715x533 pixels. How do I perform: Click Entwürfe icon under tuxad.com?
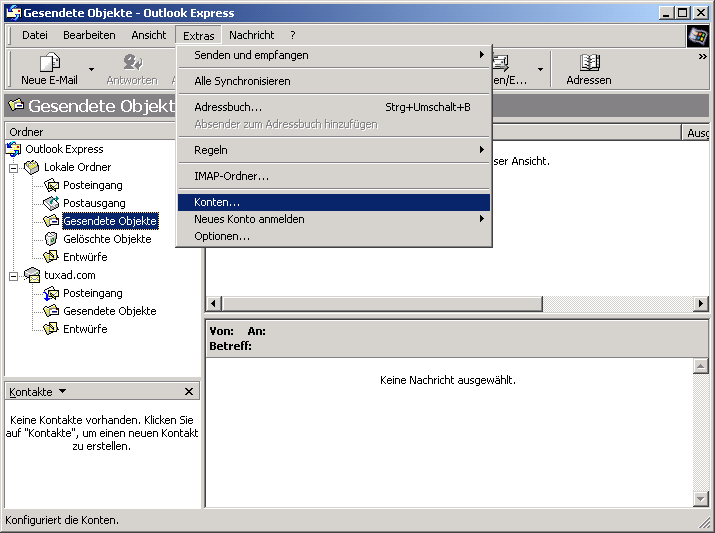pyautogui.click(x=51, y=329)
